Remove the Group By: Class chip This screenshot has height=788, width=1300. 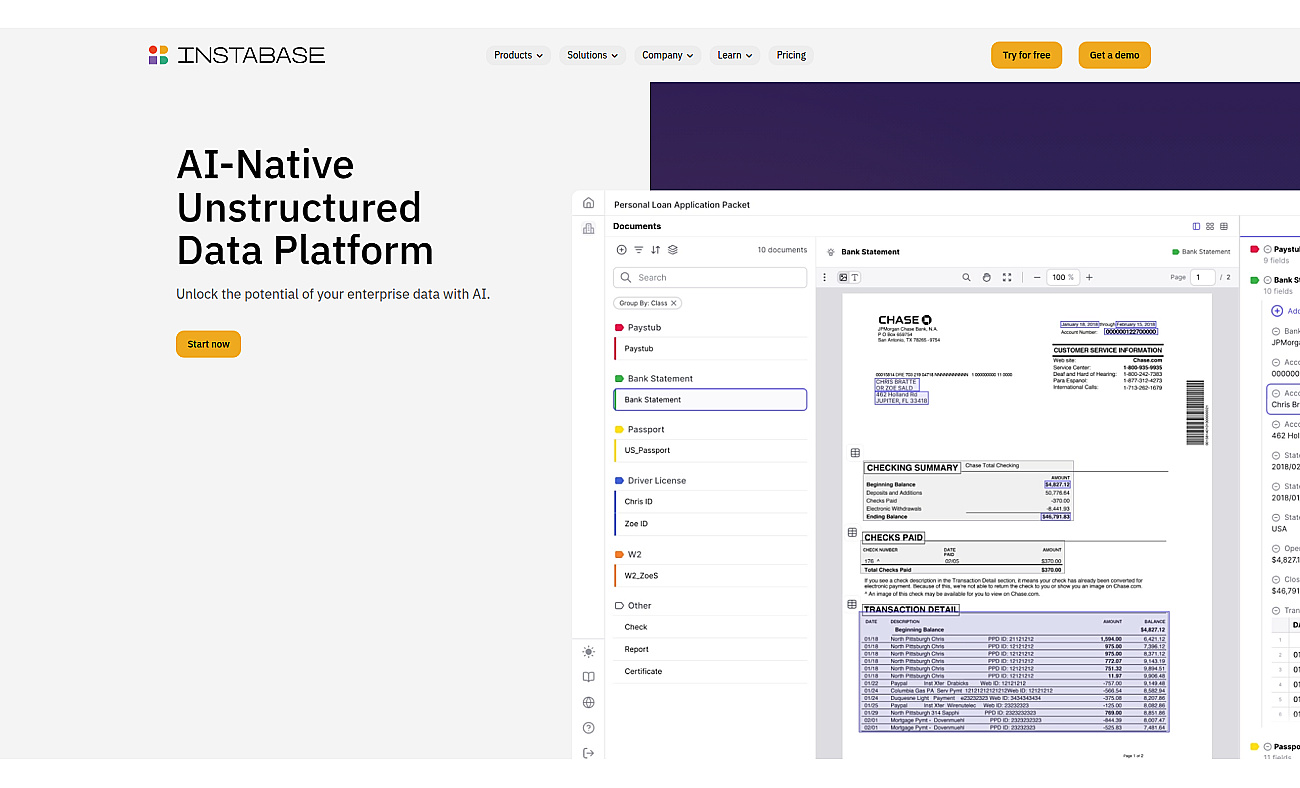coord(674,303)
